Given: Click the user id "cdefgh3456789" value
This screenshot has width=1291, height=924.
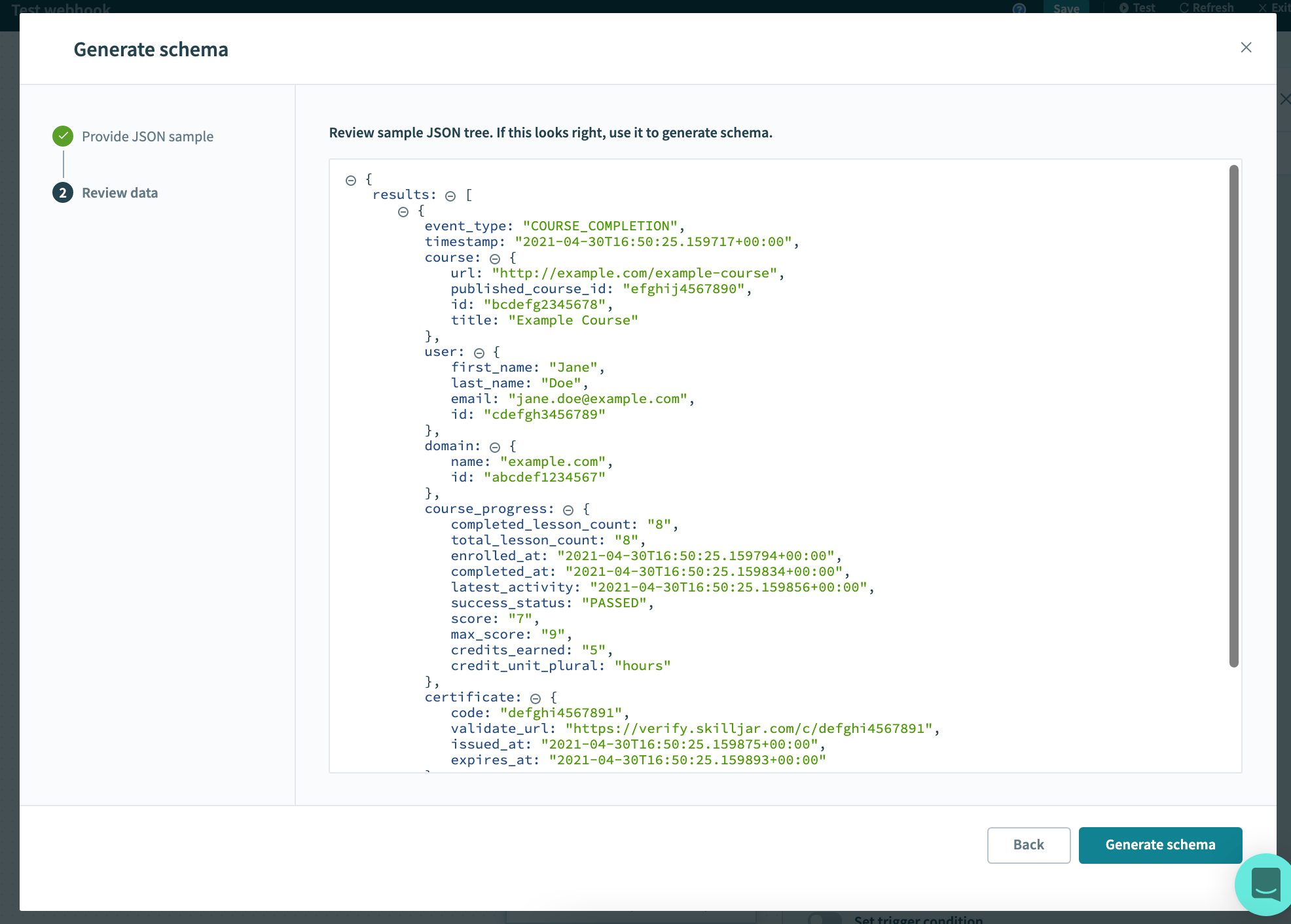Looking at the screenshot, I should tap(545, 414).
